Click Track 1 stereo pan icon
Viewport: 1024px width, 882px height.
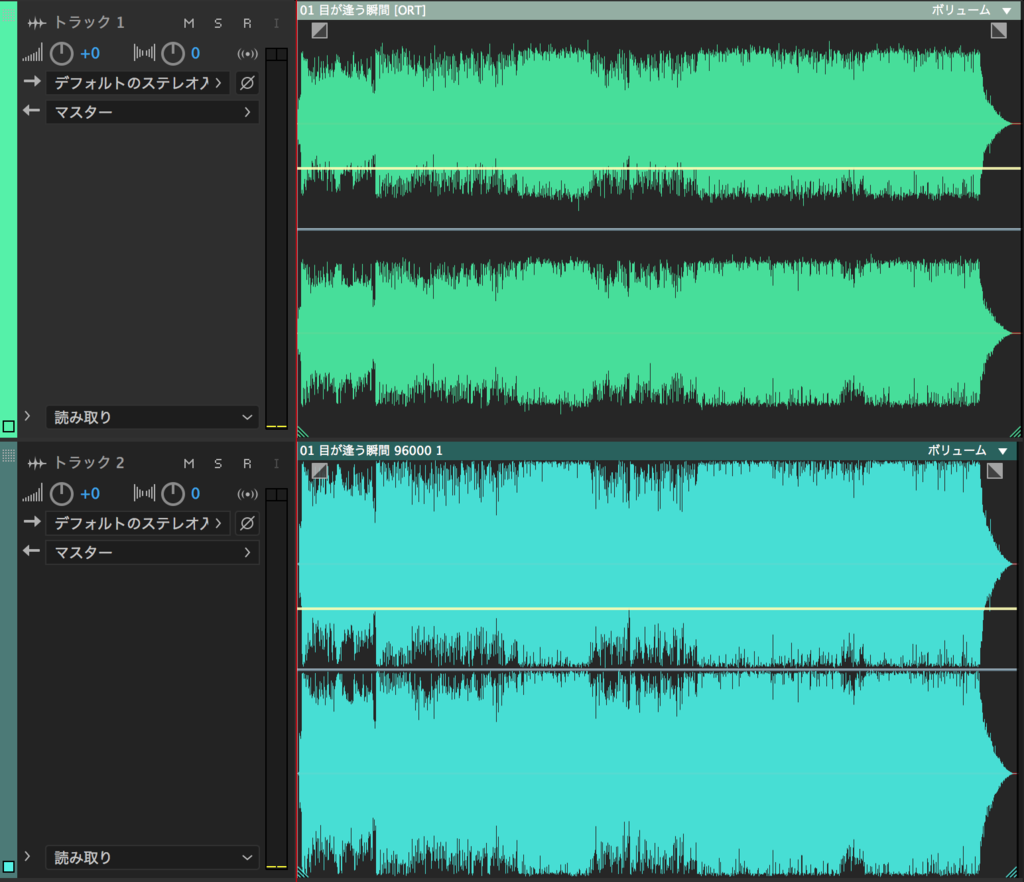click(x=144, y=53)
